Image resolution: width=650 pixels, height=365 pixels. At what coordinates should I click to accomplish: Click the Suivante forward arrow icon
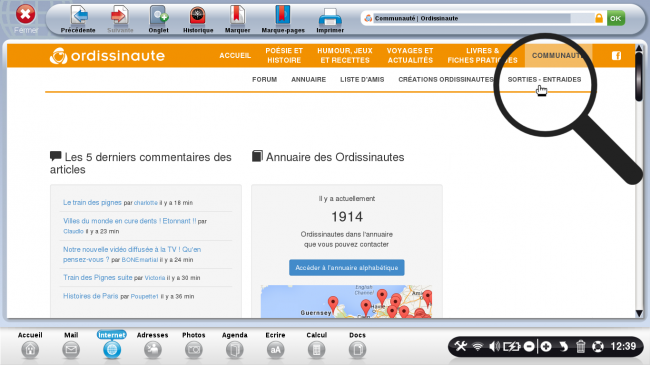click(x=120, y=16)
